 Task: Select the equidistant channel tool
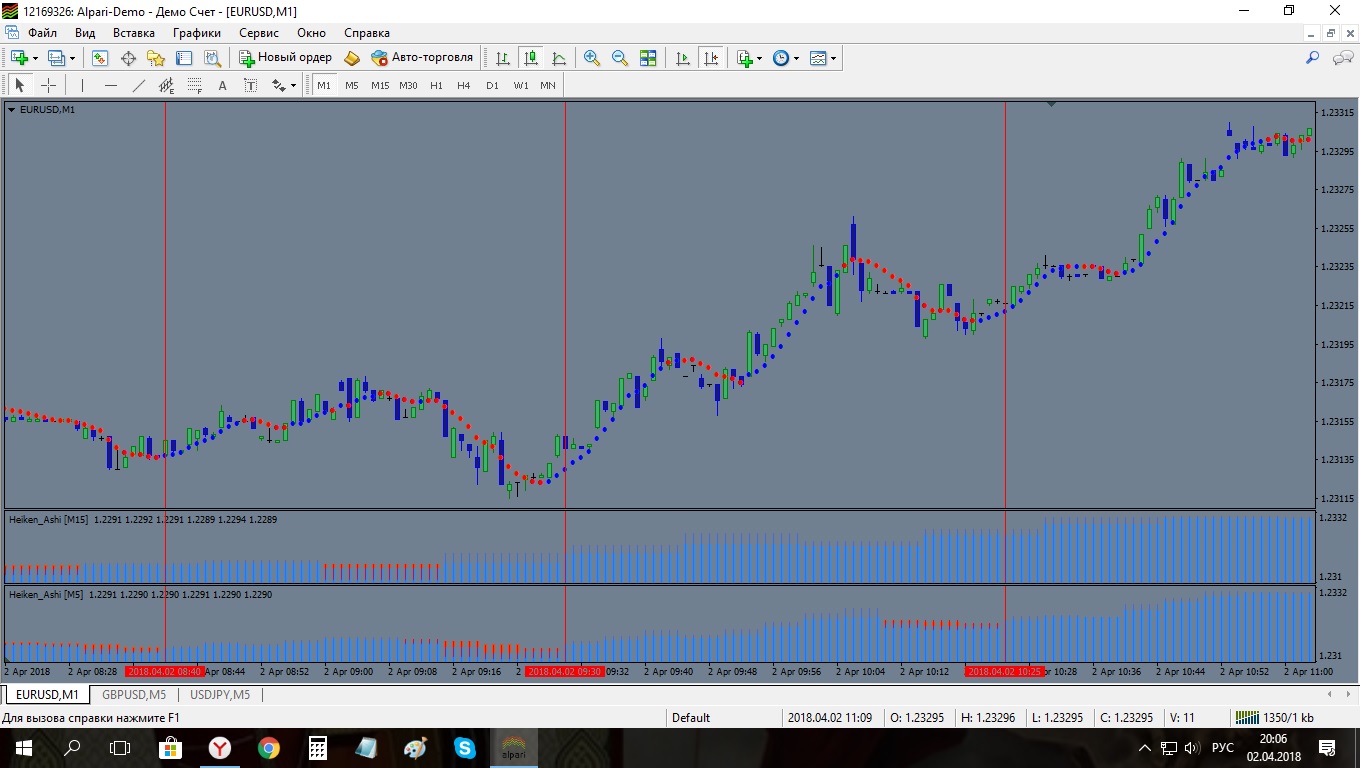tap(167, 85)
